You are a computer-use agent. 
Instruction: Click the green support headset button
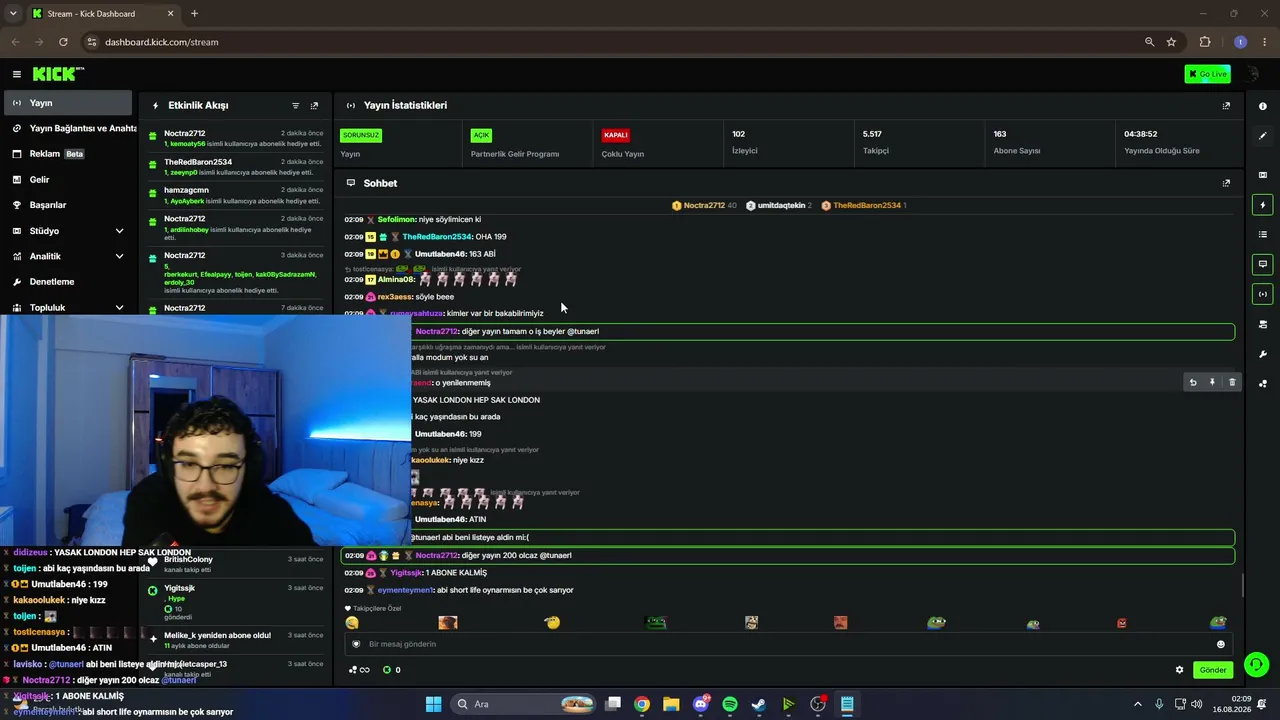click(1257, 665)
